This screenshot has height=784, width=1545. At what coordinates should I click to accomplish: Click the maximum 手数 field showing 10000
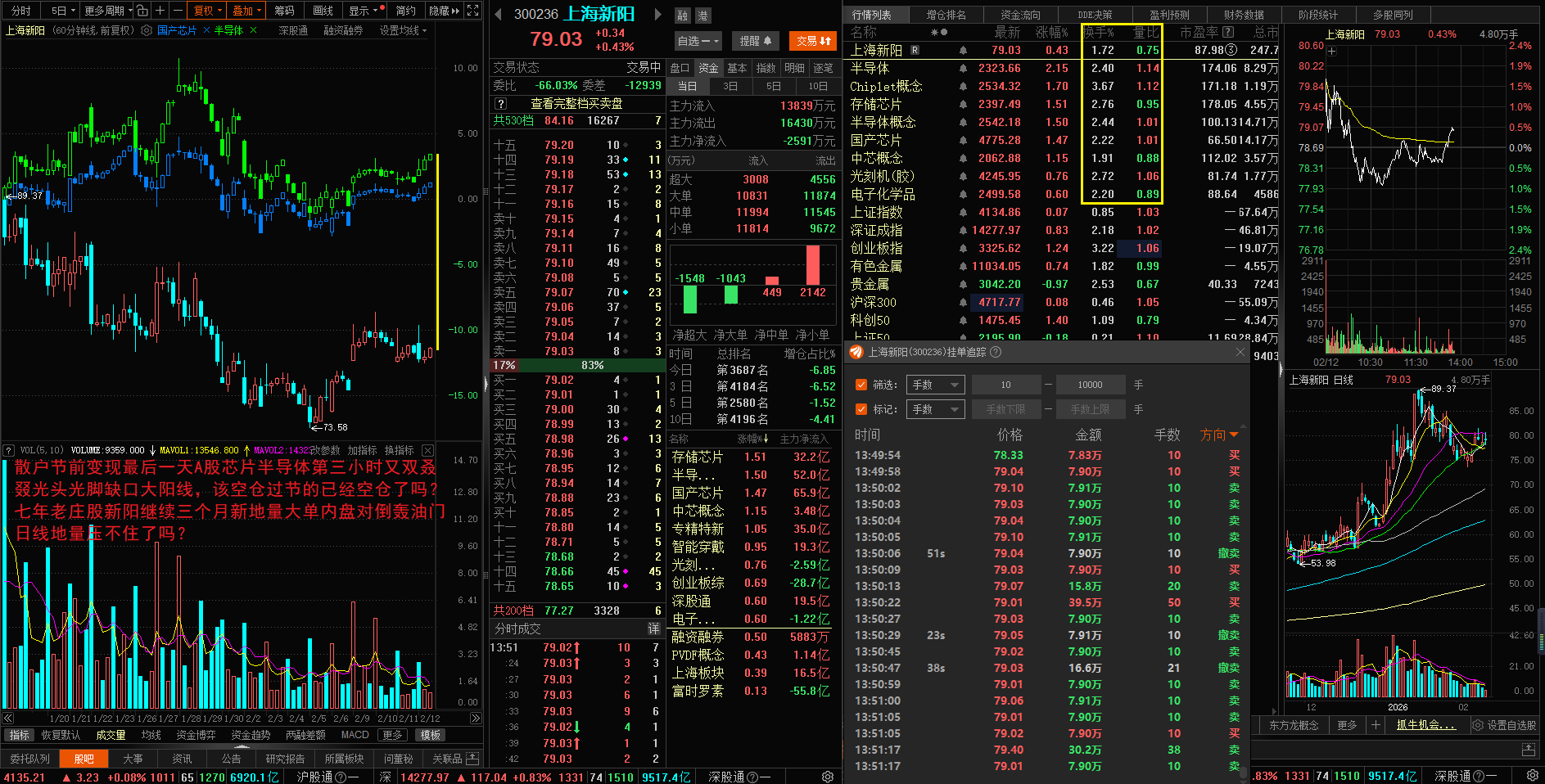(1090, 385)
